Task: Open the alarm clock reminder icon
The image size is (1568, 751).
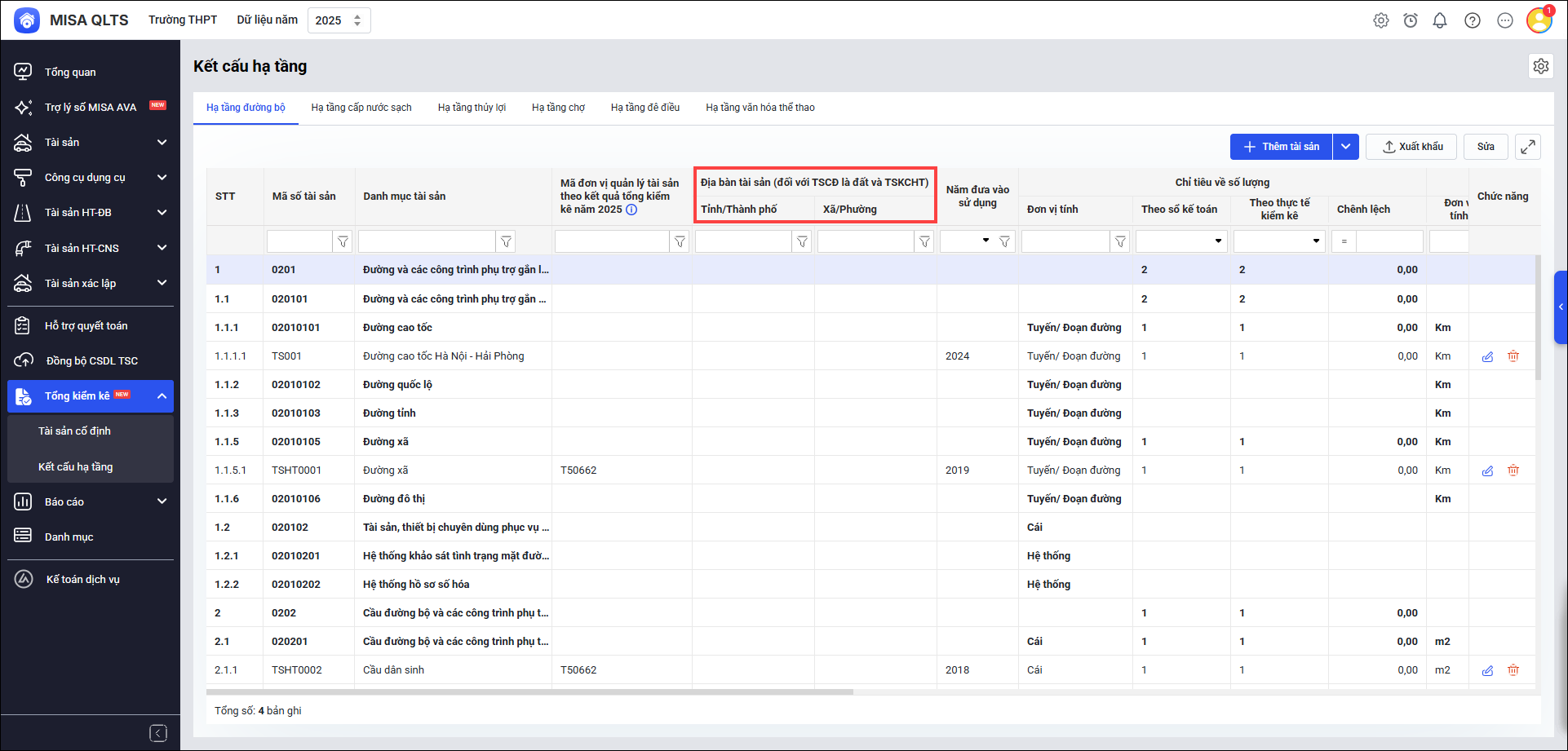Action: pyautogui.click(x=1411, y=20)
